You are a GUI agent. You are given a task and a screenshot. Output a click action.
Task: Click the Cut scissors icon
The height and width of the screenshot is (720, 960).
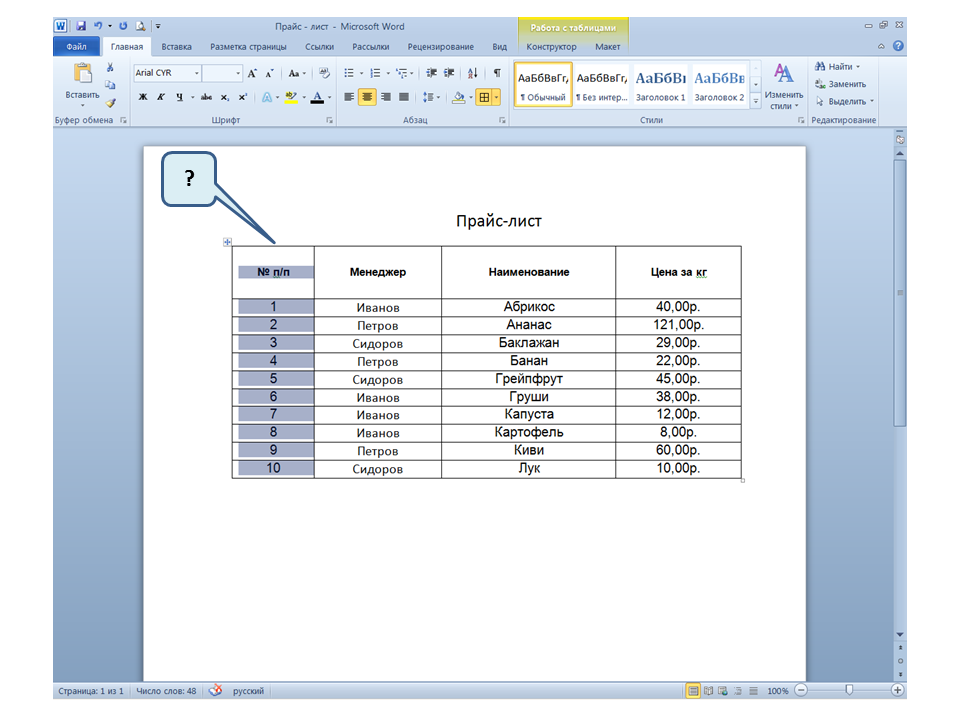(x=110, y=68)
